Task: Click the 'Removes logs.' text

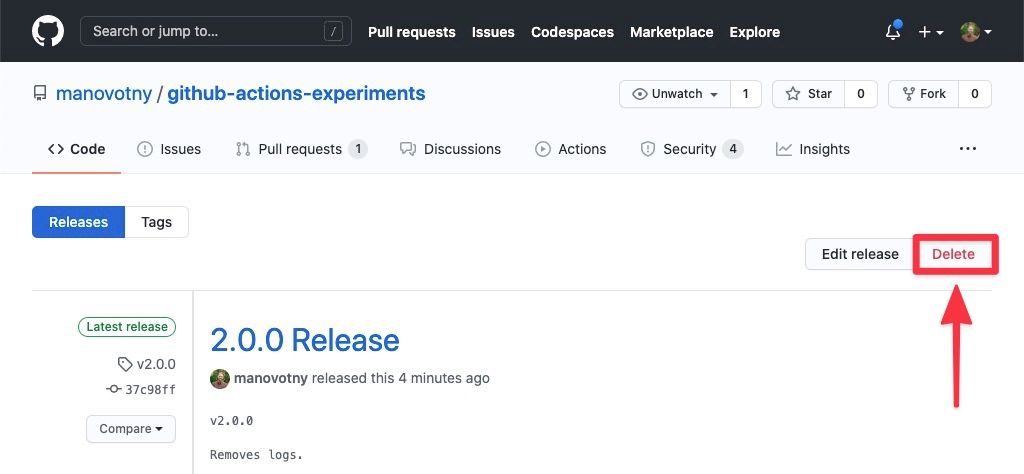Action: 257,454
